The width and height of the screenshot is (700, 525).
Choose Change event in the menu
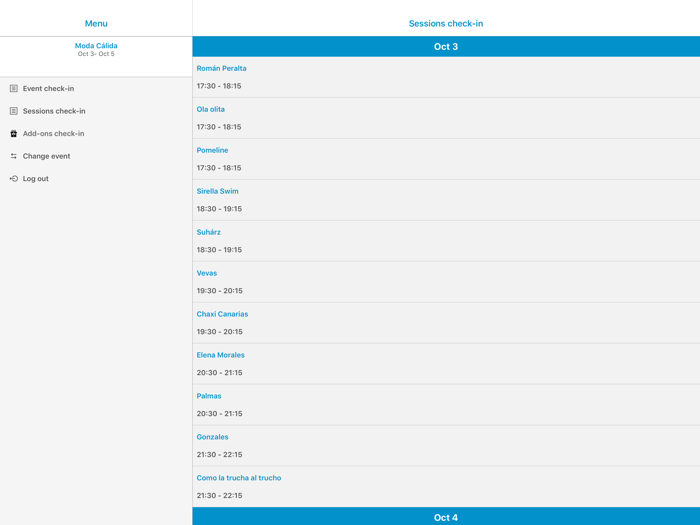[x=96, y=156]
